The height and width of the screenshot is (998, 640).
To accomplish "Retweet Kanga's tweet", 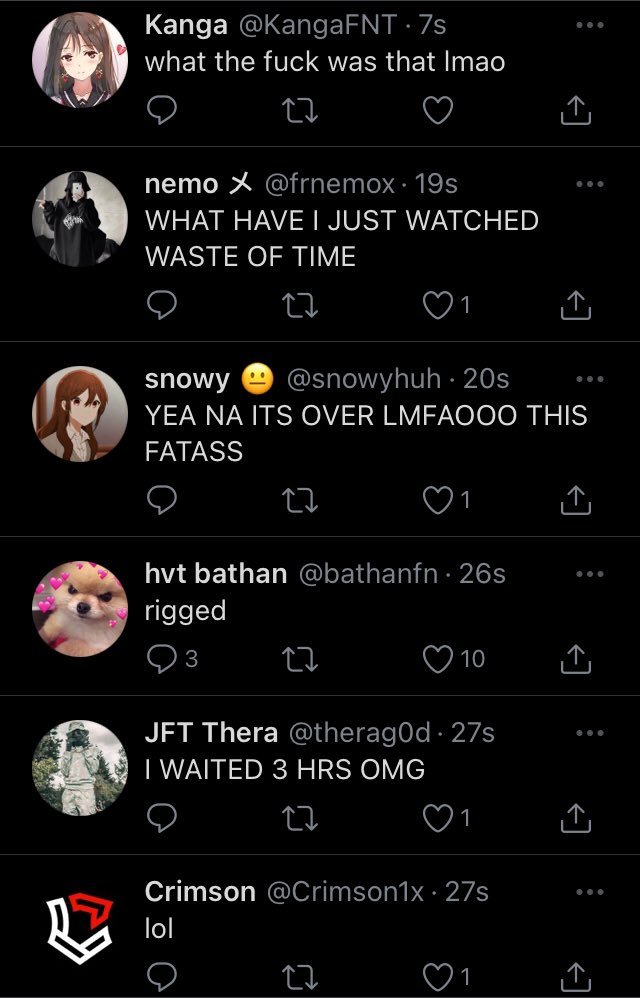I will point(300,110).
